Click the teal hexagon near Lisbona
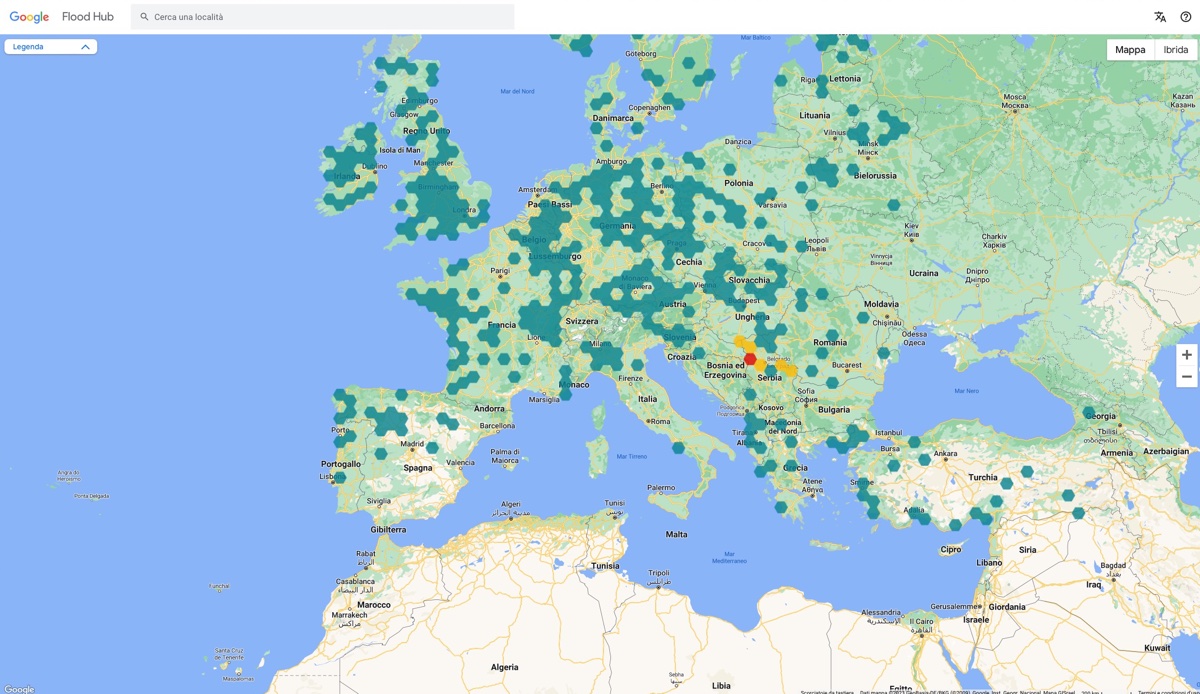Viewport: 1200px width, 694px height. coord(339,478)
